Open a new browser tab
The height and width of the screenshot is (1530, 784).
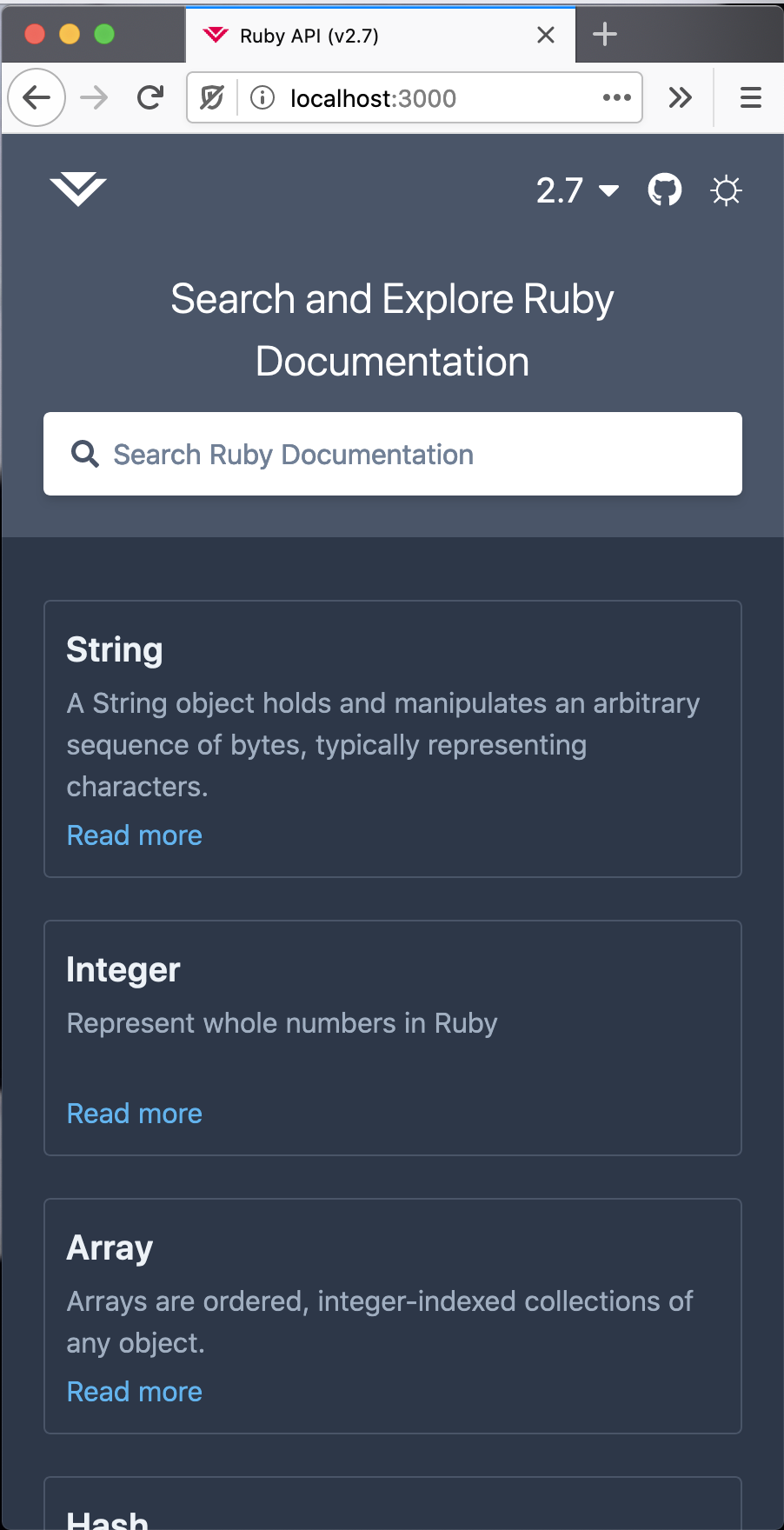click(605, 35)
